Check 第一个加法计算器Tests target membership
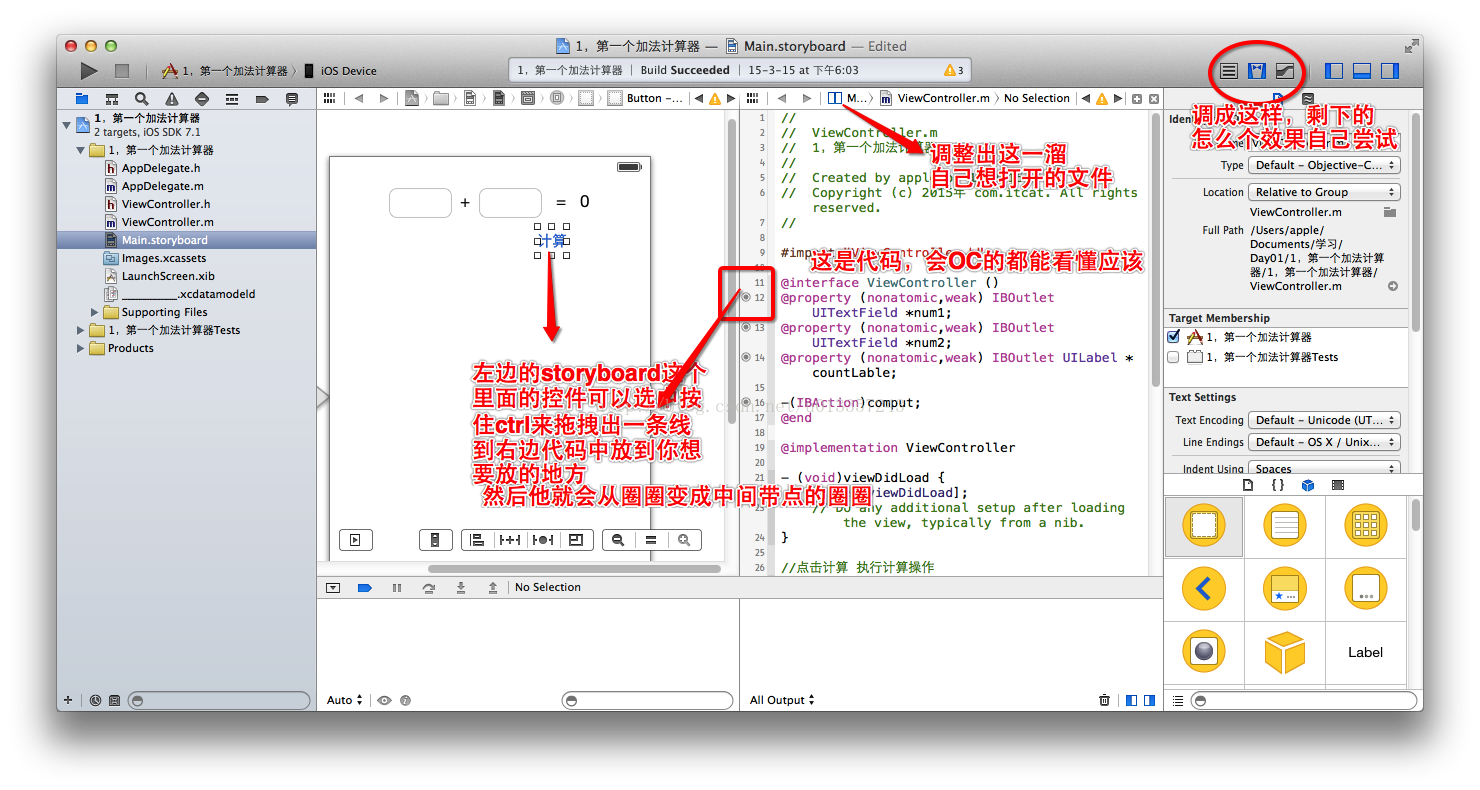 tap(1174, 357)
